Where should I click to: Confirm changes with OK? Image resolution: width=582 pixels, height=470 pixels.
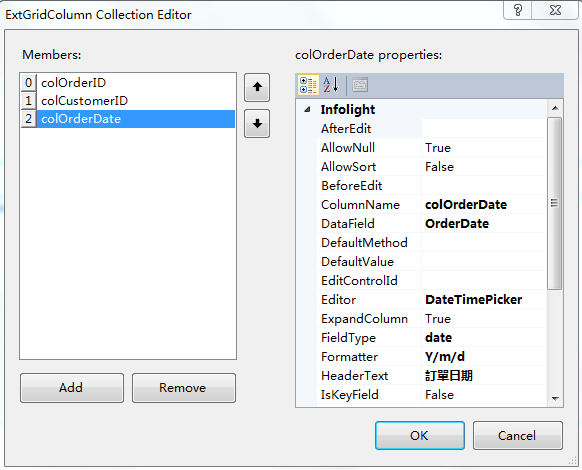click(420, 435)
